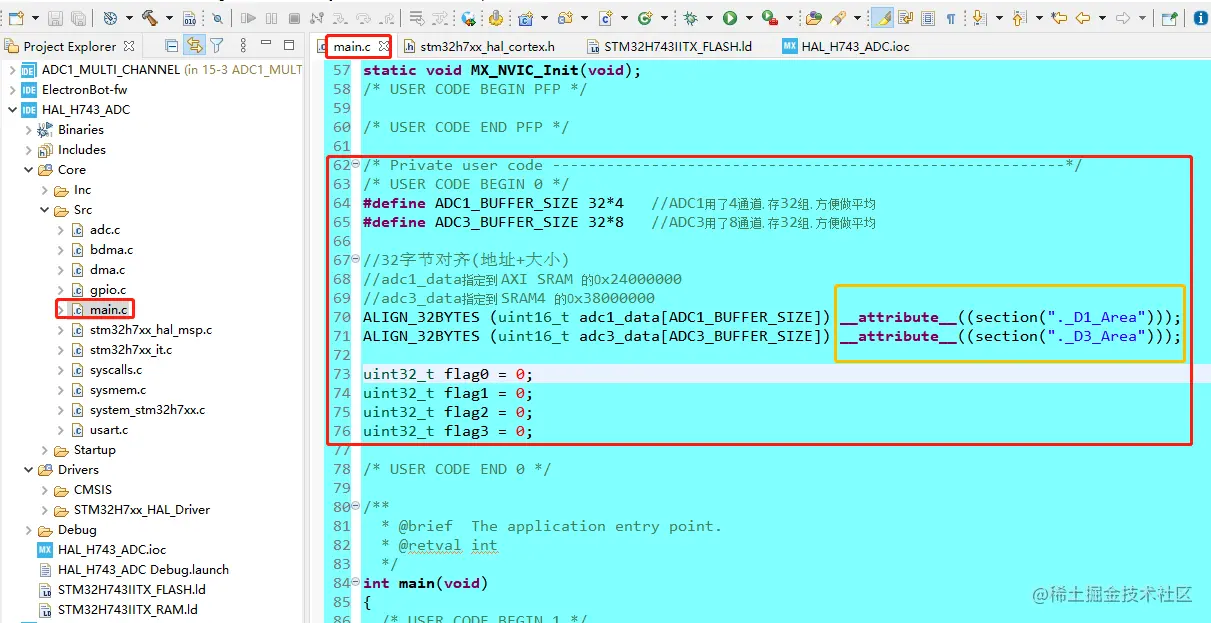Toggle Mark Occurrences highlighter icon
Screen dimensions: 1211x623
point(882,18)
